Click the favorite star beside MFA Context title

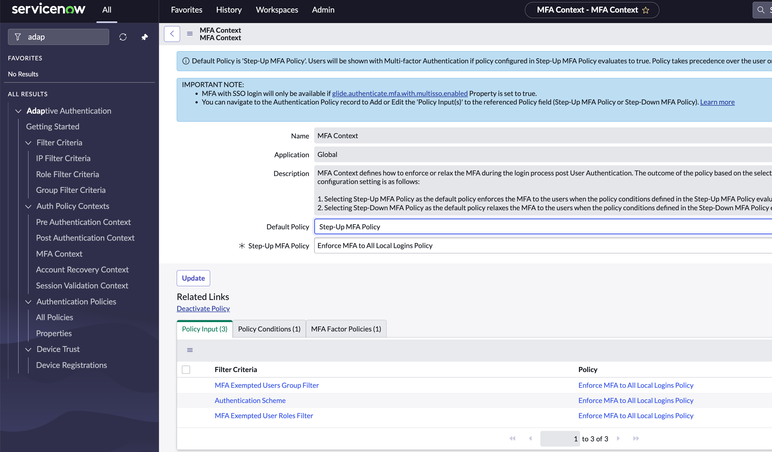[x=645, y=10]
